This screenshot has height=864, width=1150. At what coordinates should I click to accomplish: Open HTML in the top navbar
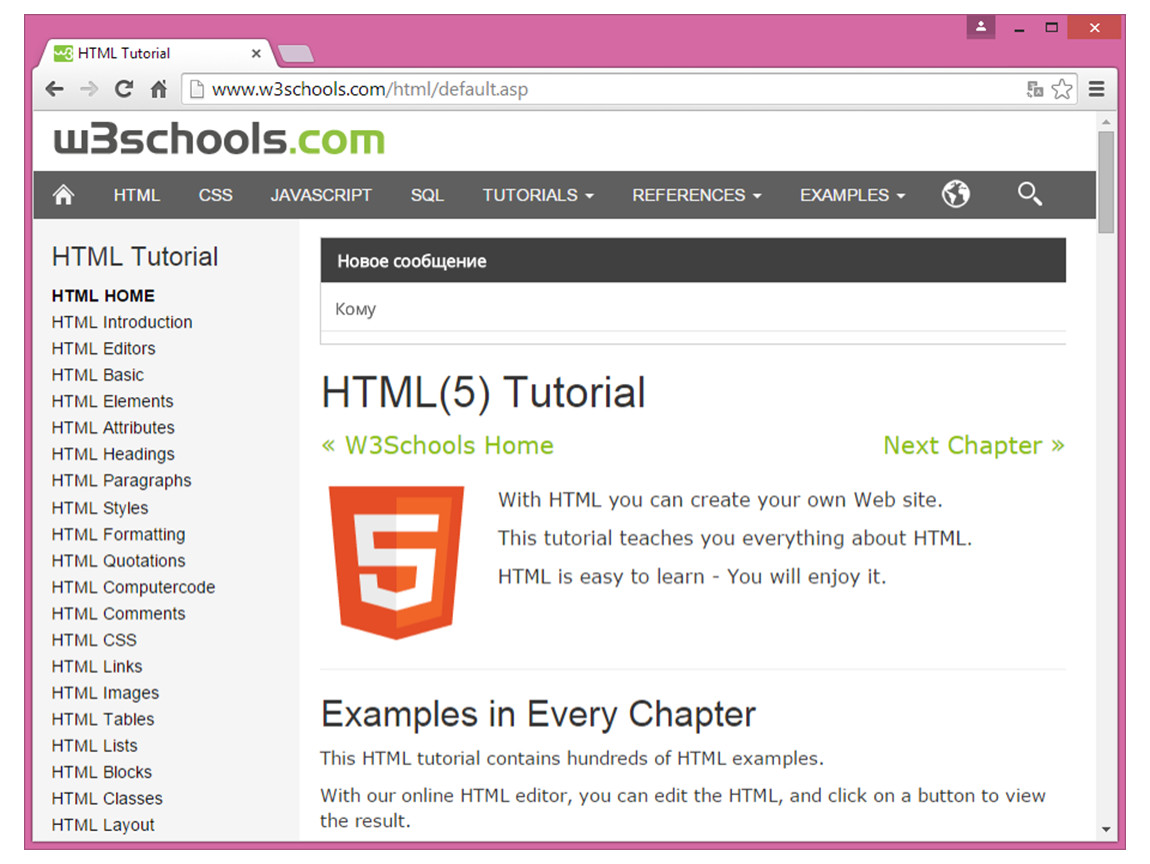[136, 195]
